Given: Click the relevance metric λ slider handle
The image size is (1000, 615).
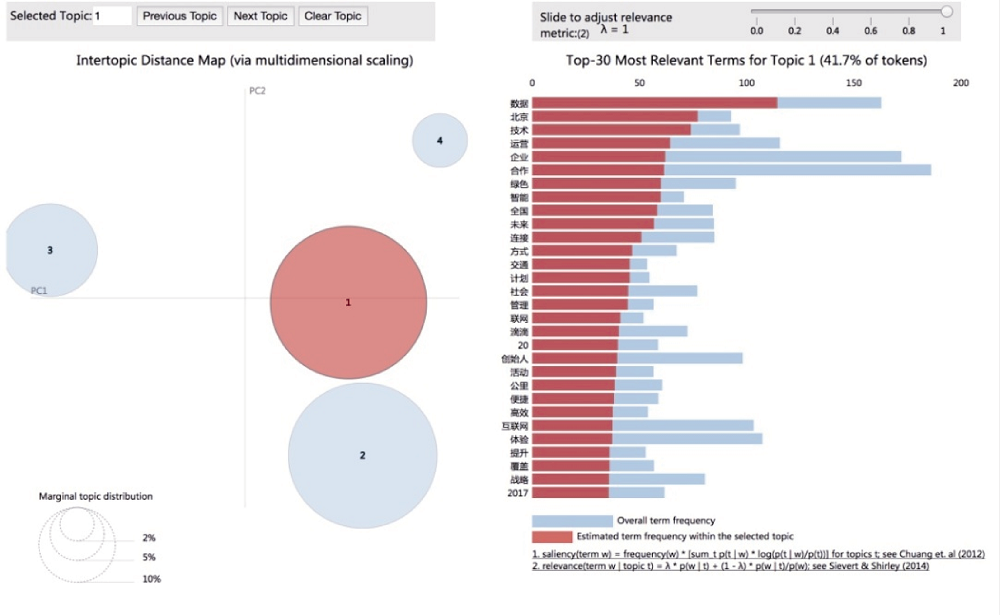Looking at the screenshot, I should pyautogui.click(x=946, y=12).
